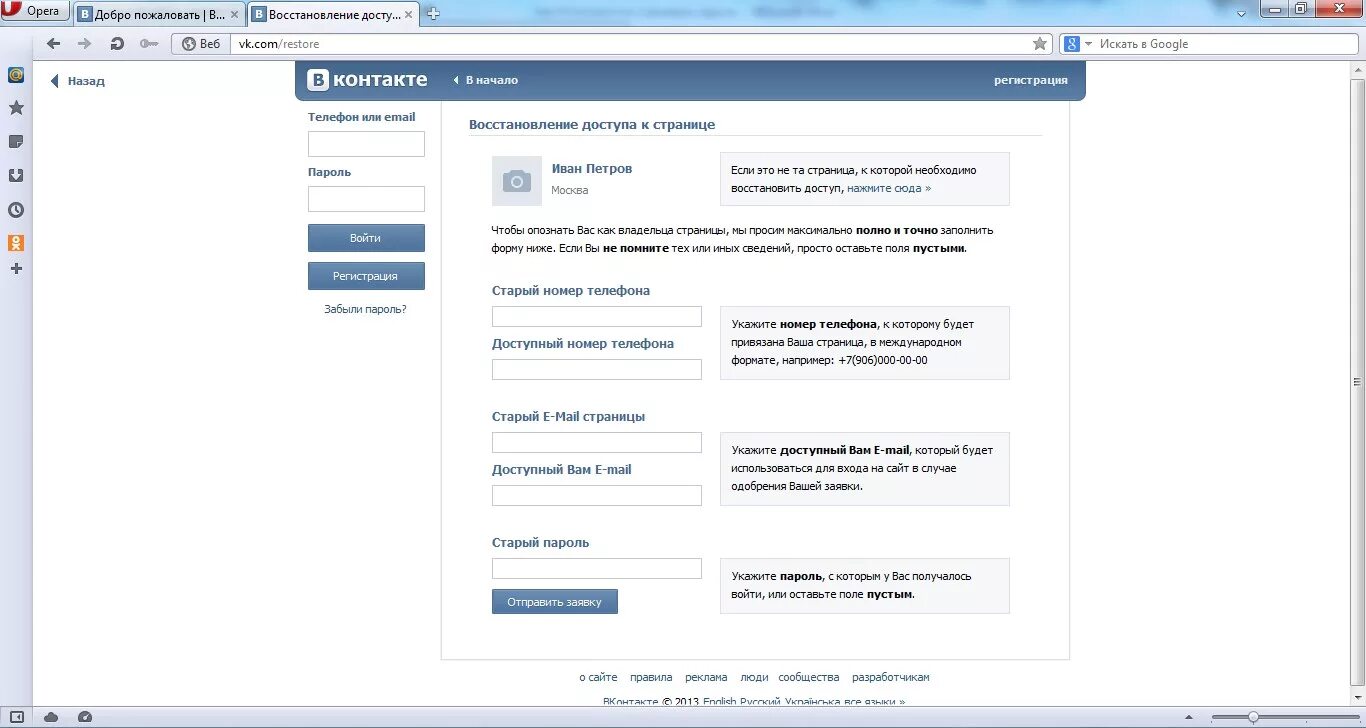1366x728 pixels.
Task: Click the 'Восстановление доступа к странице' heading
Action: pos(592,125)
